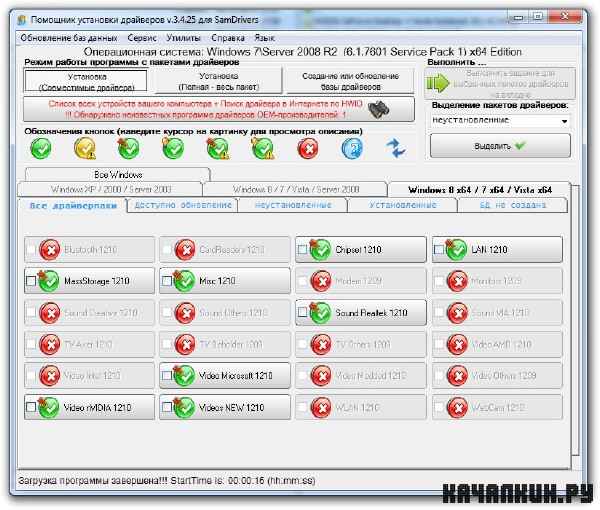Click the green check icon beside LAN 1210
This screenshot has height=510, width=600.
457,250
